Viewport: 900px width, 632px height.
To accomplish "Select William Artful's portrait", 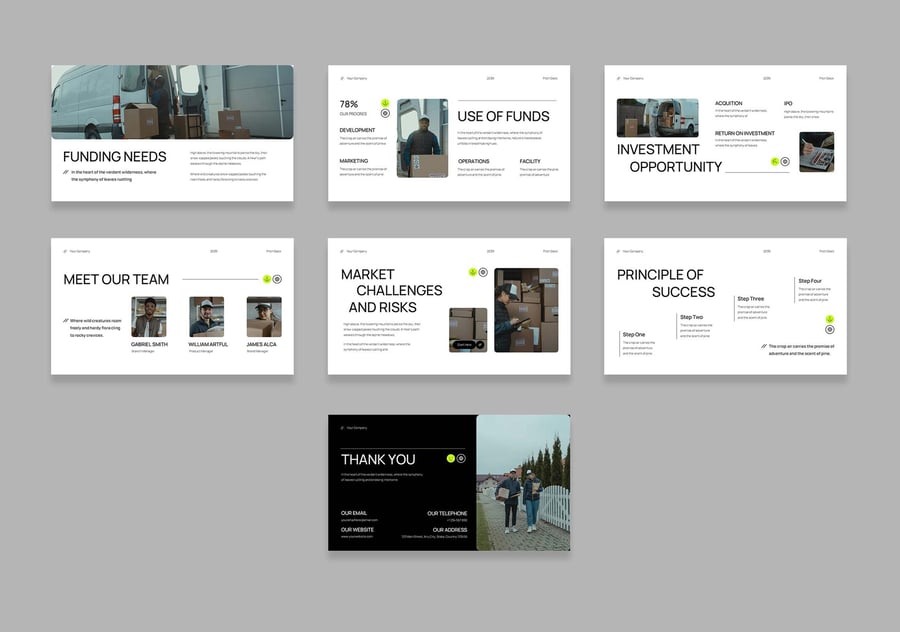I will pos(207,316).
